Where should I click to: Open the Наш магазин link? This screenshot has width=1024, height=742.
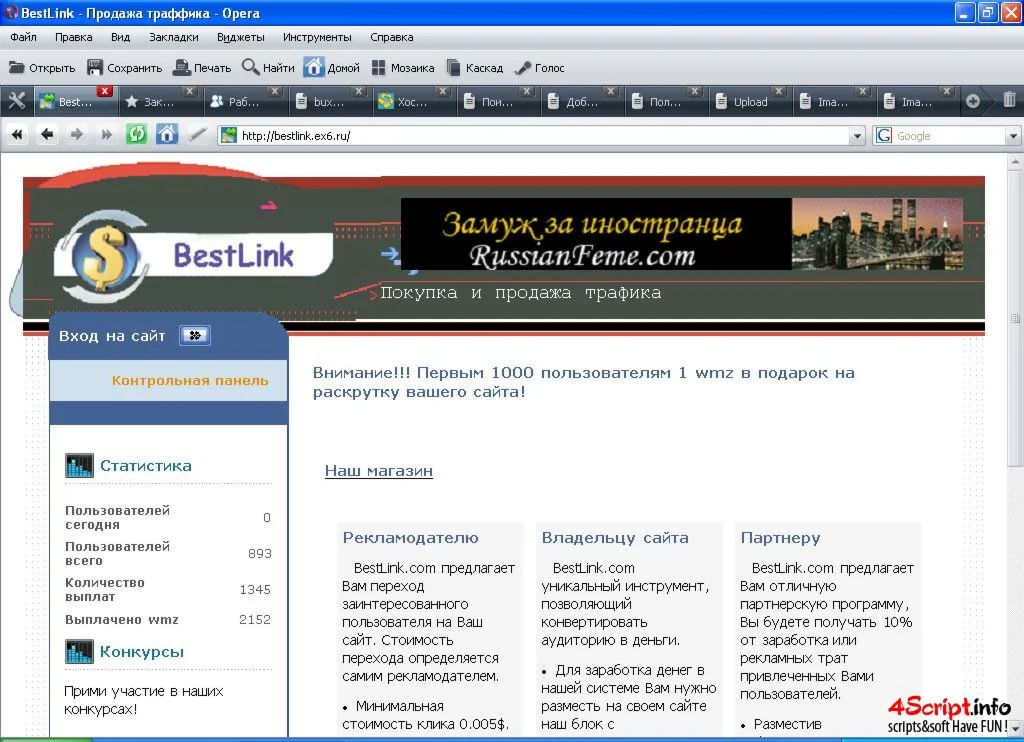tap(378, 470)
